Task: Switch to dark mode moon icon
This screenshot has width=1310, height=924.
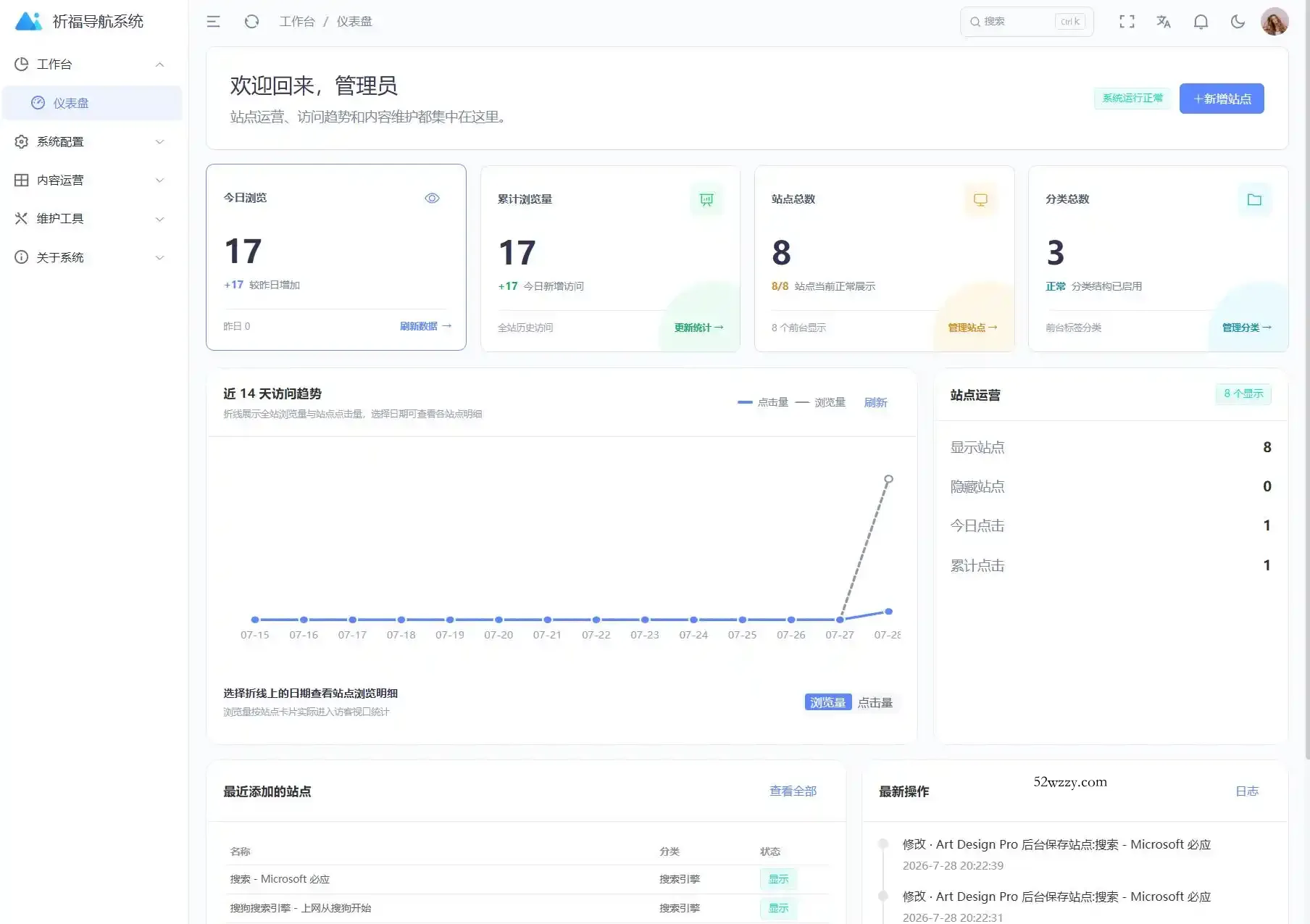Action: coord(1238,22)
